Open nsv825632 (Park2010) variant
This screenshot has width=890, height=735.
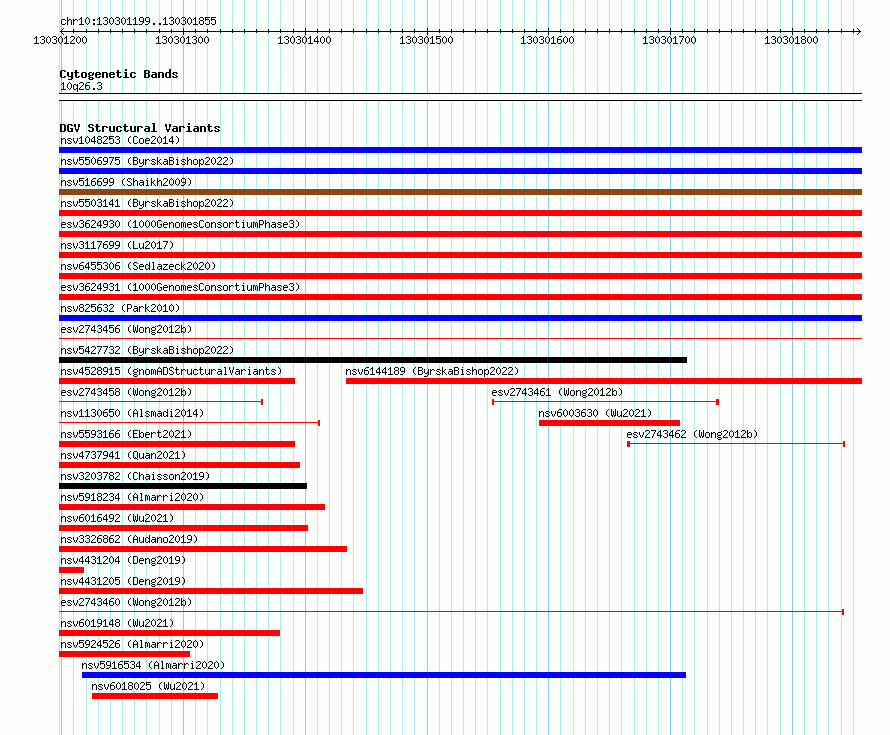click(x=120, y=308)
